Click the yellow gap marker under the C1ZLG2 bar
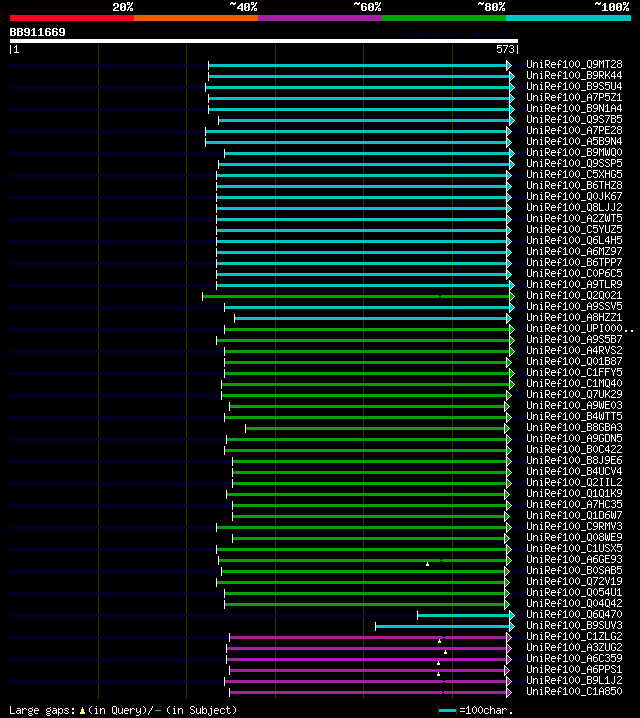 [439, 641]
